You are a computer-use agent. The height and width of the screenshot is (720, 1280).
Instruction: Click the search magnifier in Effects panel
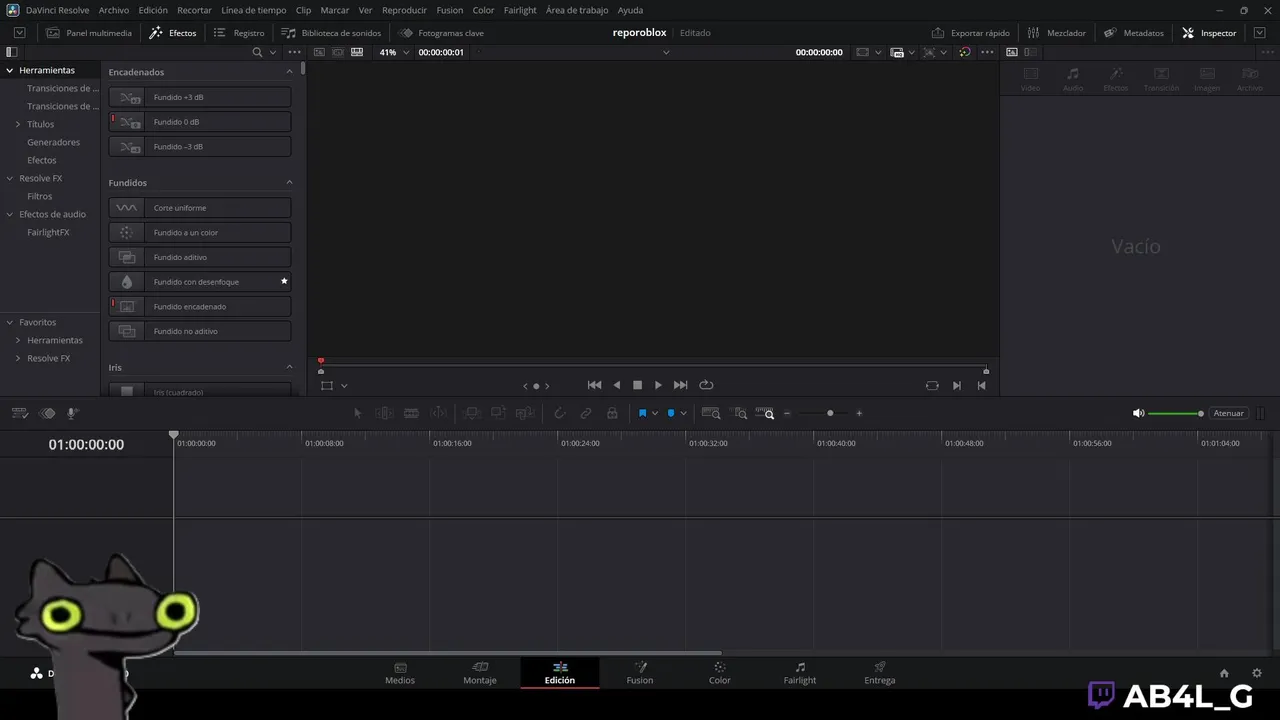pos(257,52)
